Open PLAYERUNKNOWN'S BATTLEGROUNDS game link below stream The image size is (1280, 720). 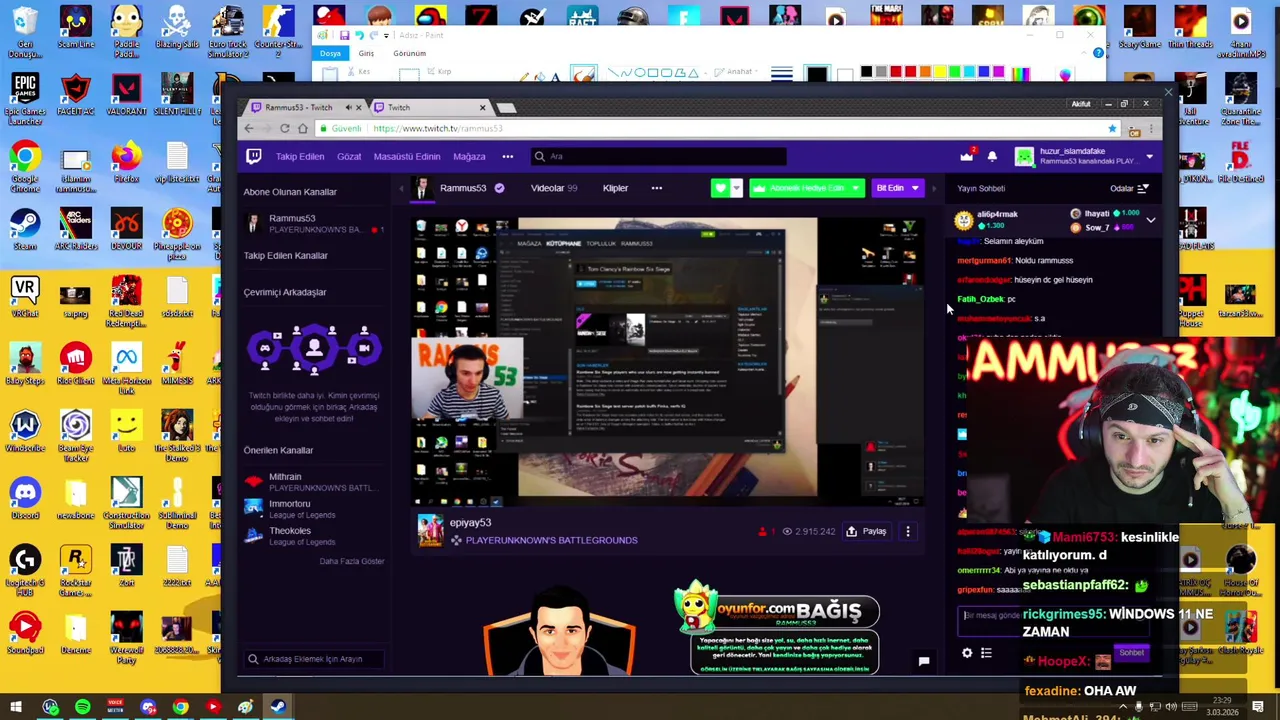tap(551, 540)
